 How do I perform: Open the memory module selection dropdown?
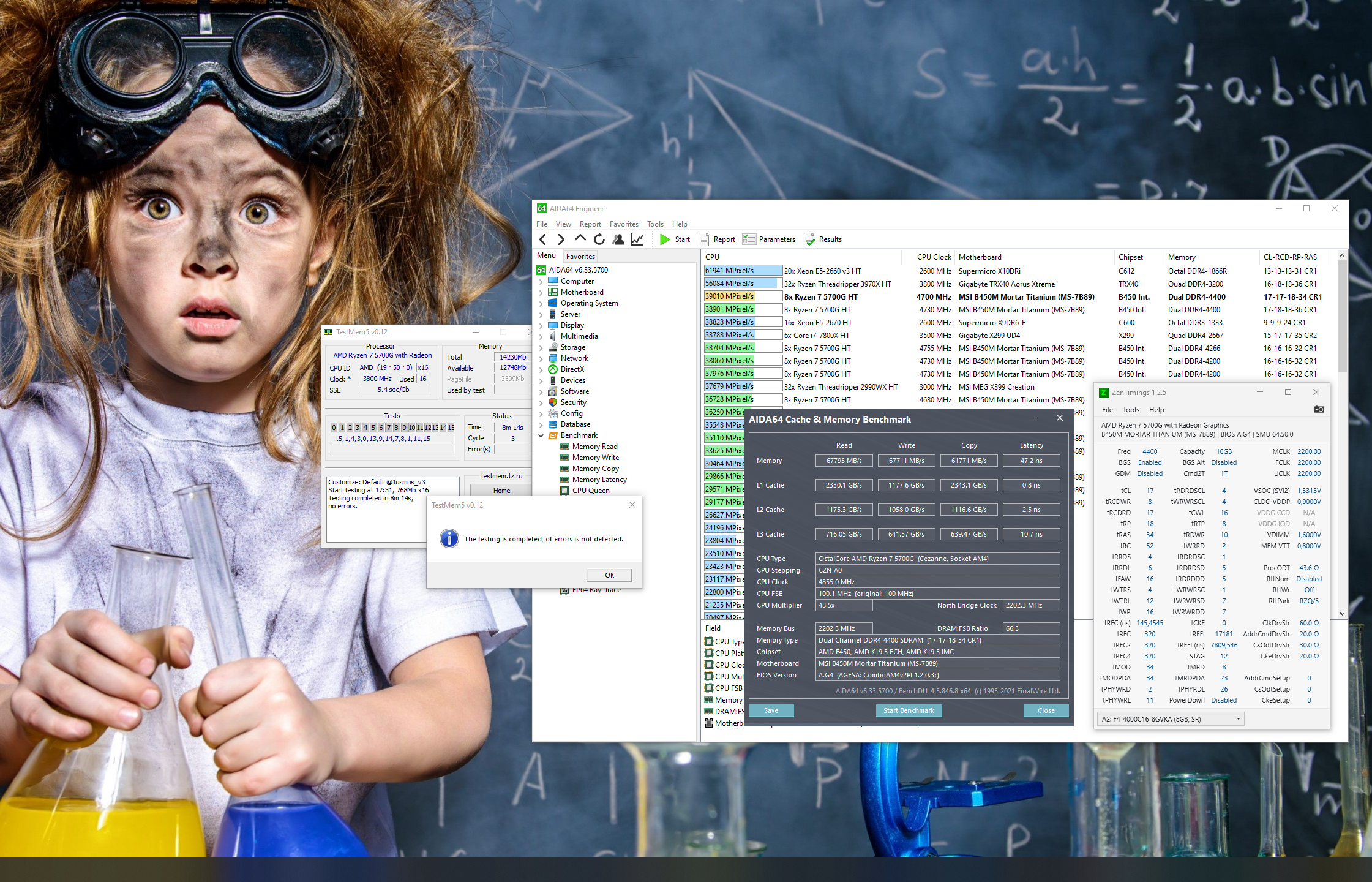click(x=1171, y=719)
